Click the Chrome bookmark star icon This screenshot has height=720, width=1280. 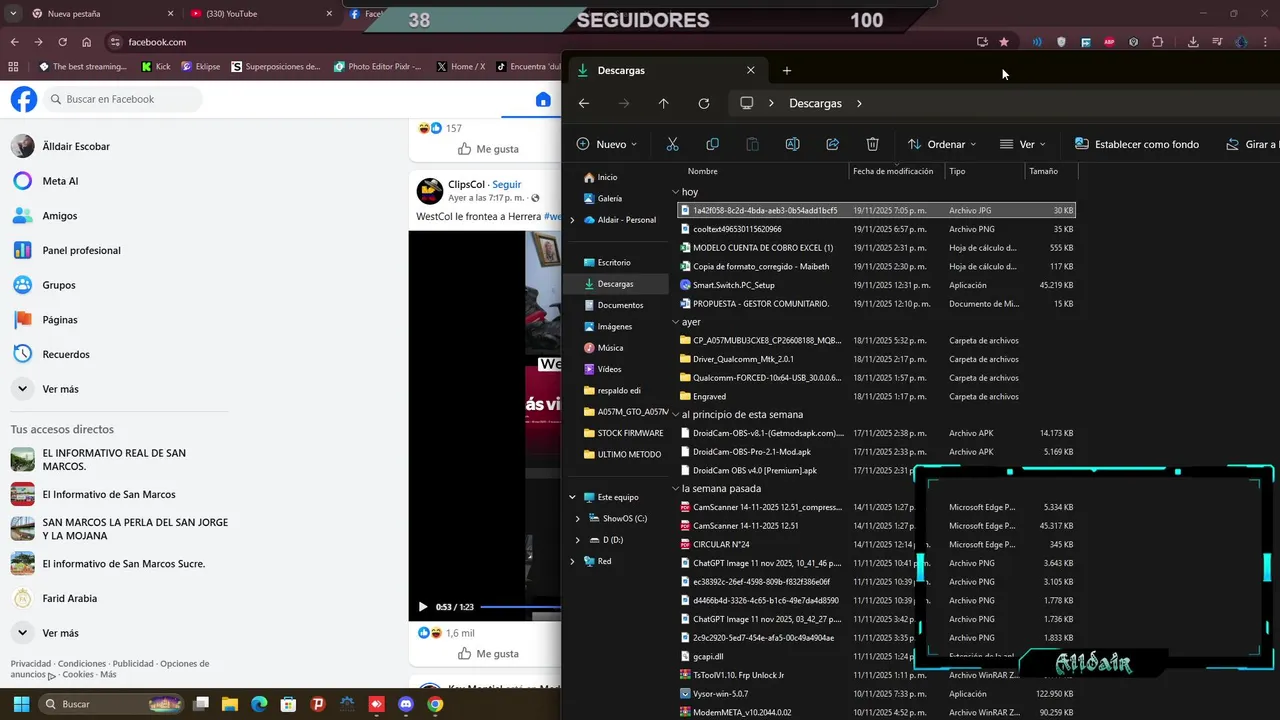[1004, 42]
